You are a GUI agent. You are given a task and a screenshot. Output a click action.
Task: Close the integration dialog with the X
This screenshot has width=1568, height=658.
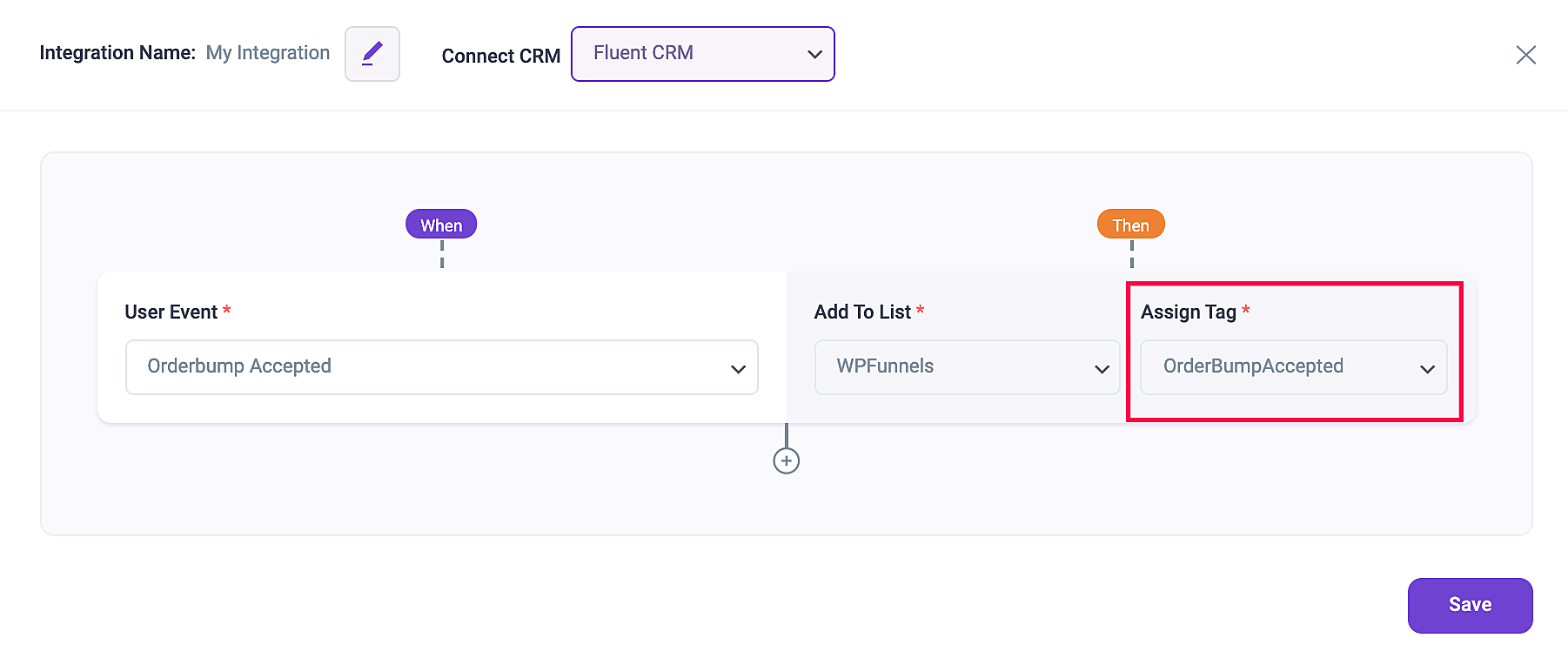(x=1525, y=55)
